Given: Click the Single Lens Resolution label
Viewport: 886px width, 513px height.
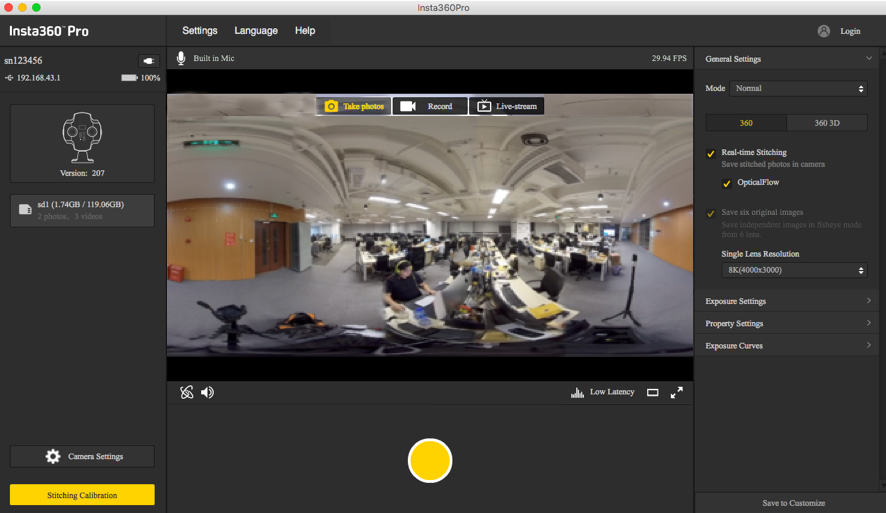Looking at the screenshot, I should pyautogui.click(x=760, y=254).
